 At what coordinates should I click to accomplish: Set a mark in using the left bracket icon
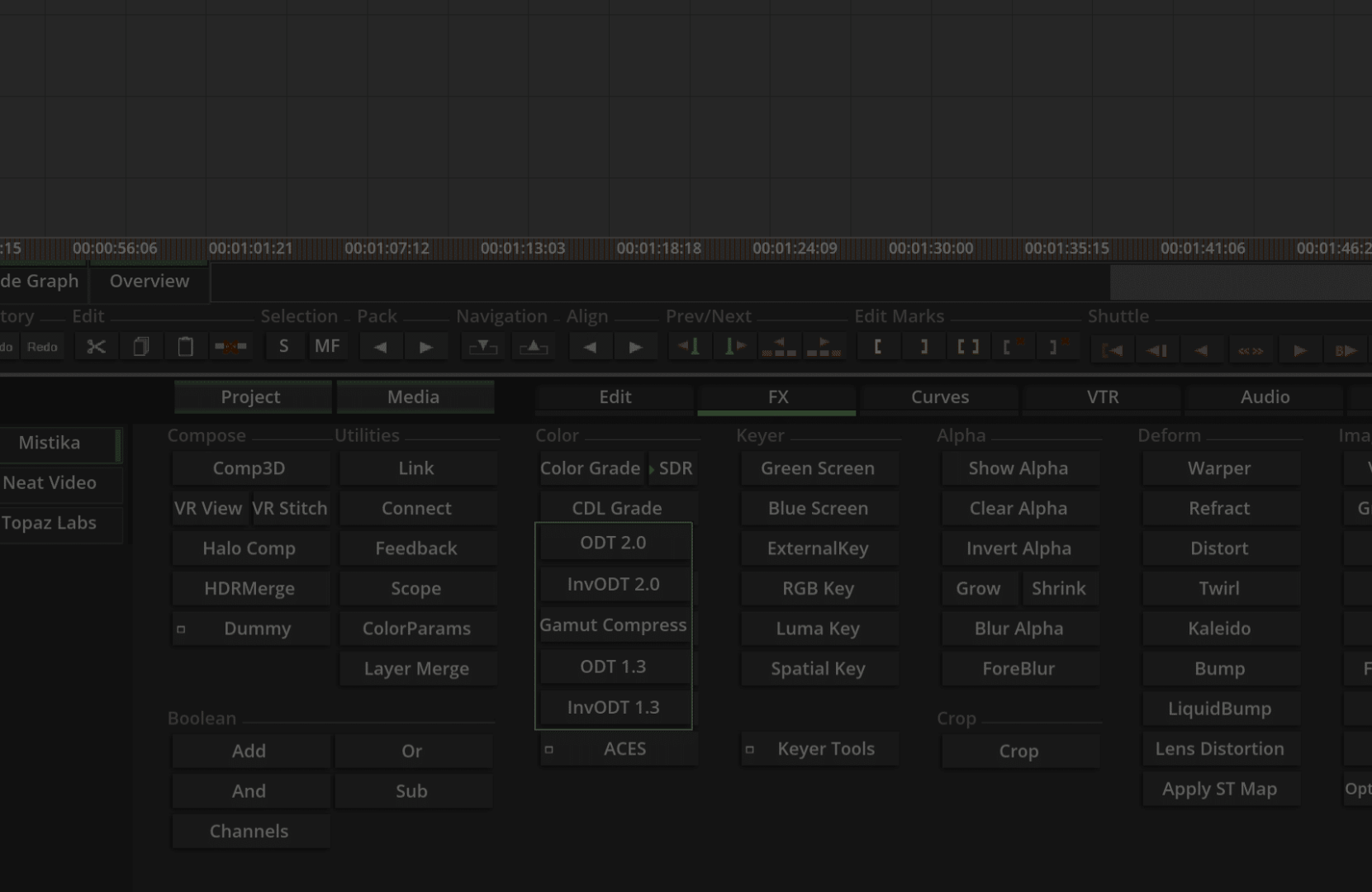tap(879, 347)
